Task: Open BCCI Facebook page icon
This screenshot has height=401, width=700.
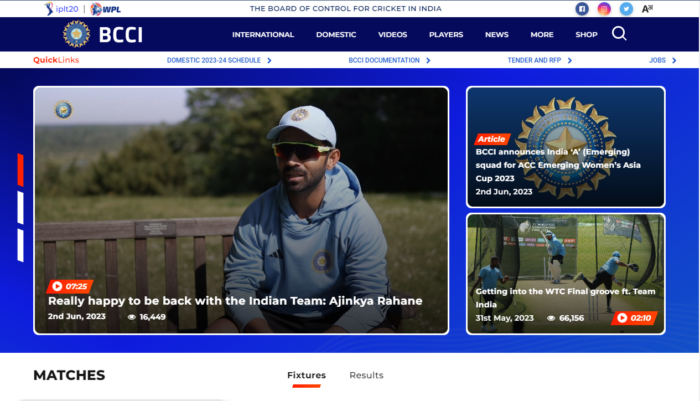Action: (582, 9)
